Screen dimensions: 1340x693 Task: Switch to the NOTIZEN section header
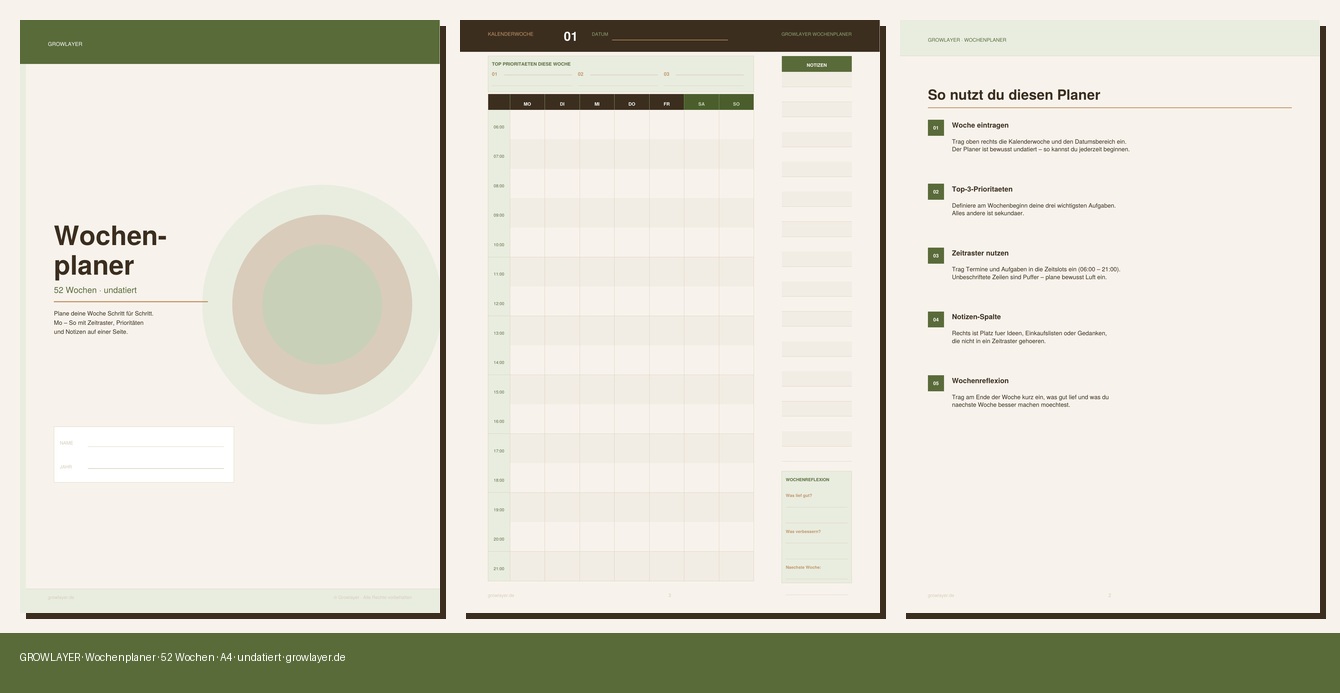pyautogui.click(x=816, y=63)
